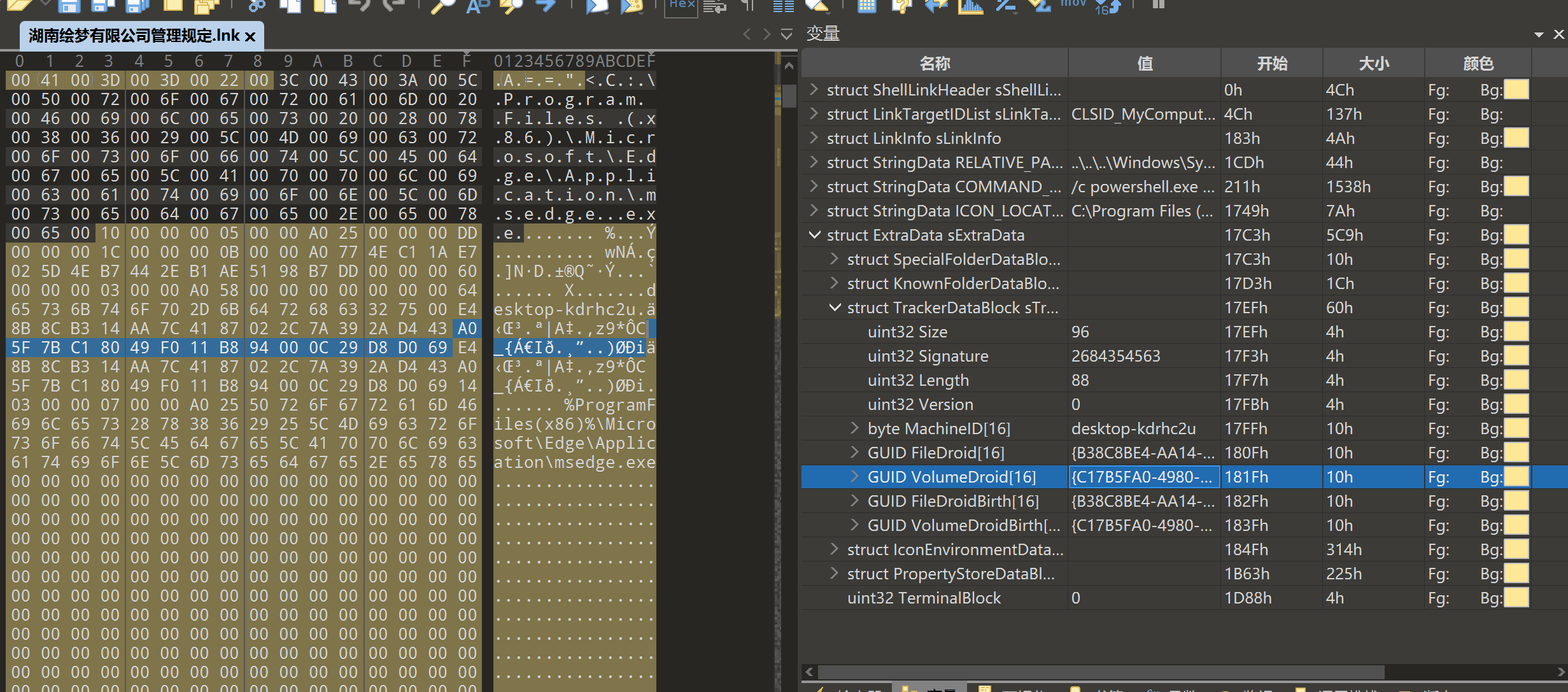Image resolution: width=1568 pixels, height=692 pixels.
Task: Click the Cut scissors icon
Action: [257, 6]
